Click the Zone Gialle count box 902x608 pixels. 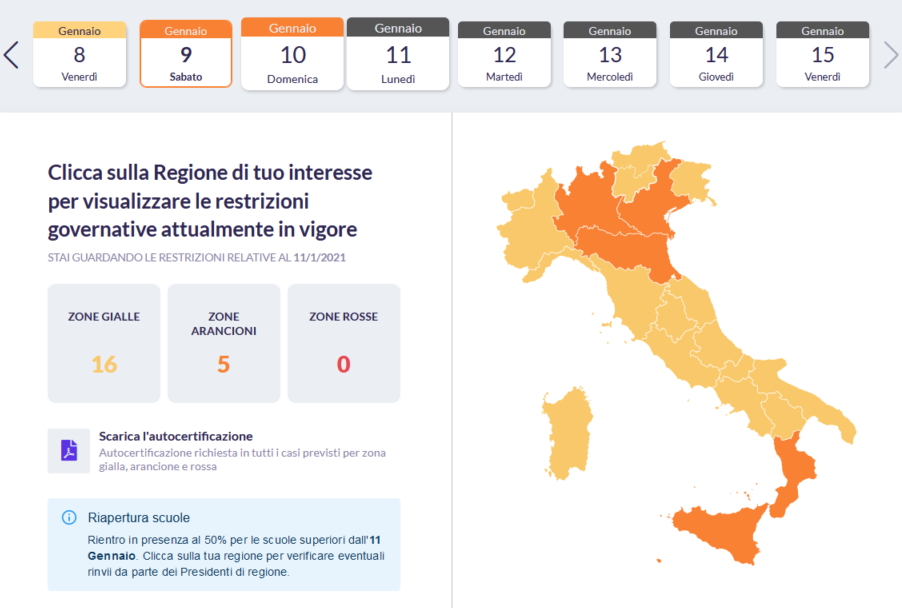coord(104,343)
